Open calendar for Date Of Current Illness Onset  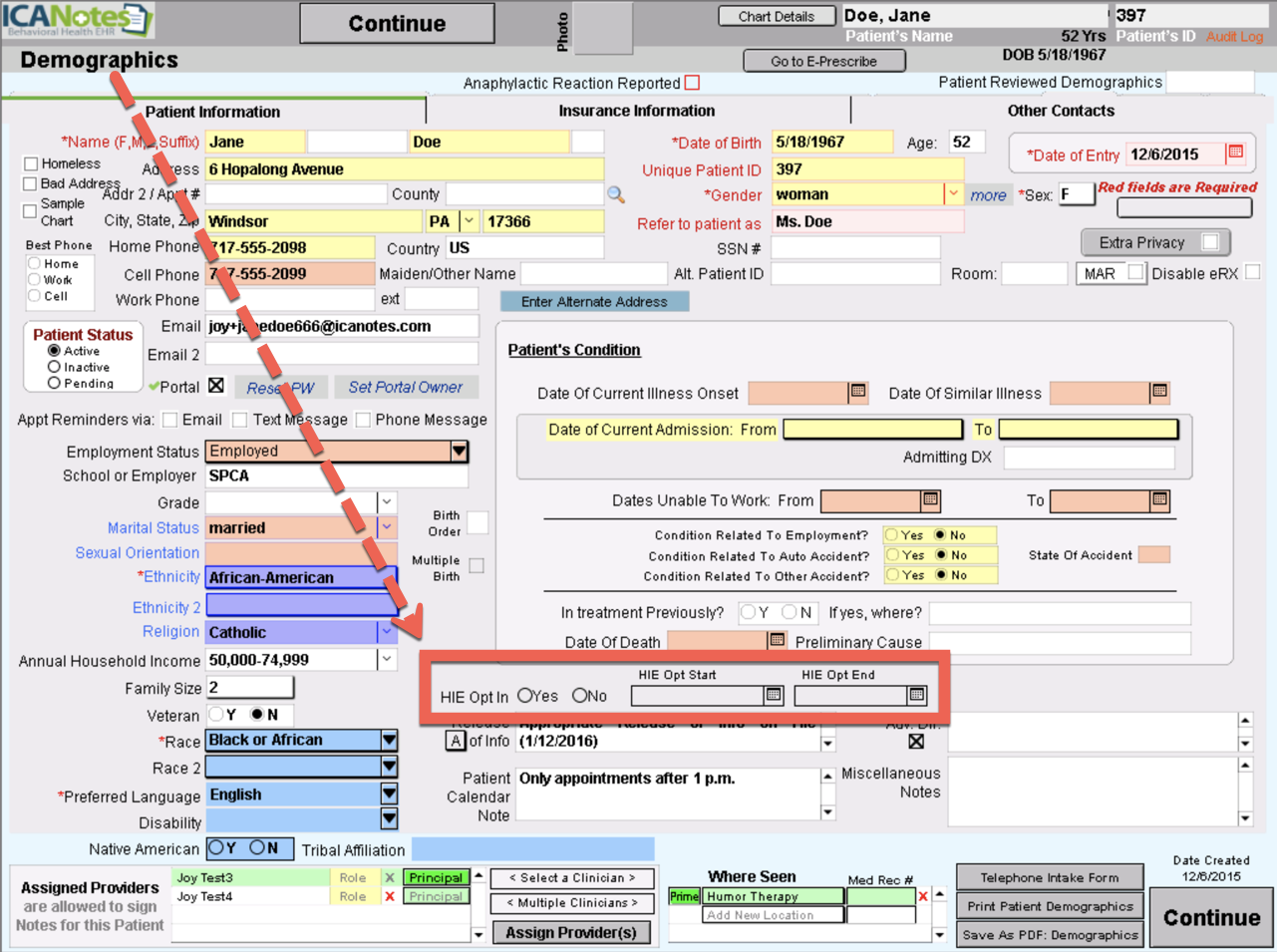click(857, 393)
